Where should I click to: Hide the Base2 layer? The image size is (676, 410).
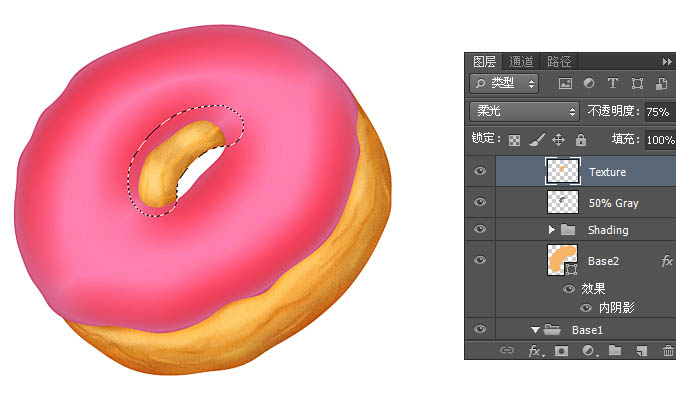coord(480,260)
